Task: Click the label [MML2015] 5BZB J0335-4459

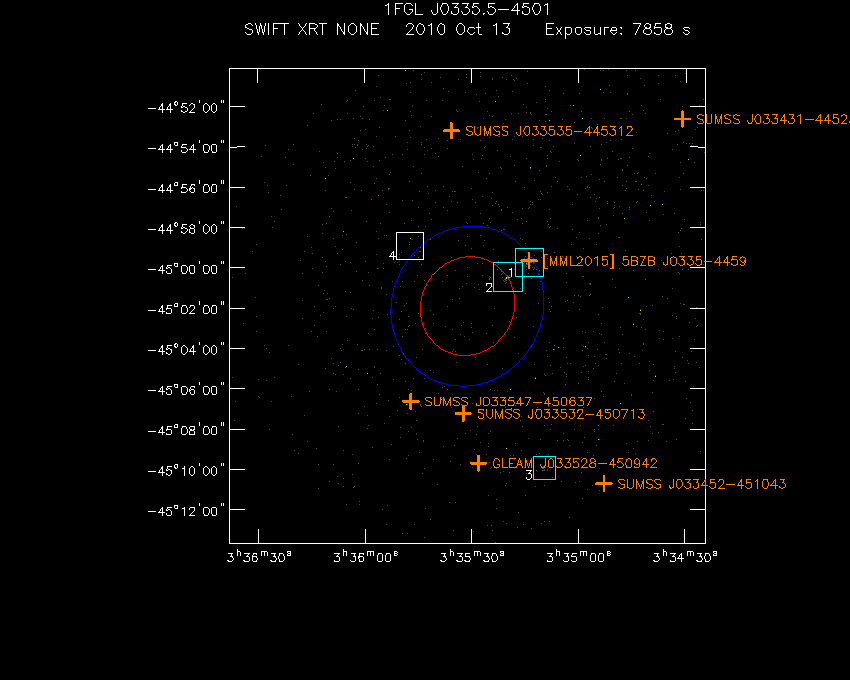Action: pyautogui.click(x=645, y=261)
